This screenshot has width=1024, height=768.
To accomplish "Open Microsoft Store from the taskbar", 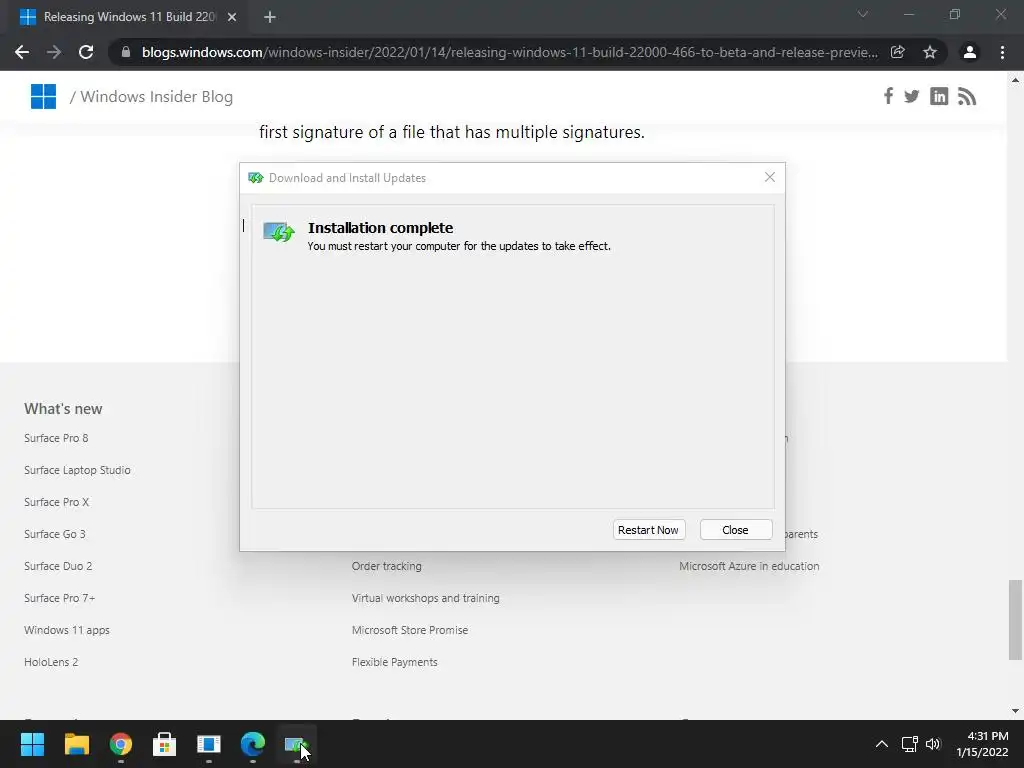I will (165, 744).
